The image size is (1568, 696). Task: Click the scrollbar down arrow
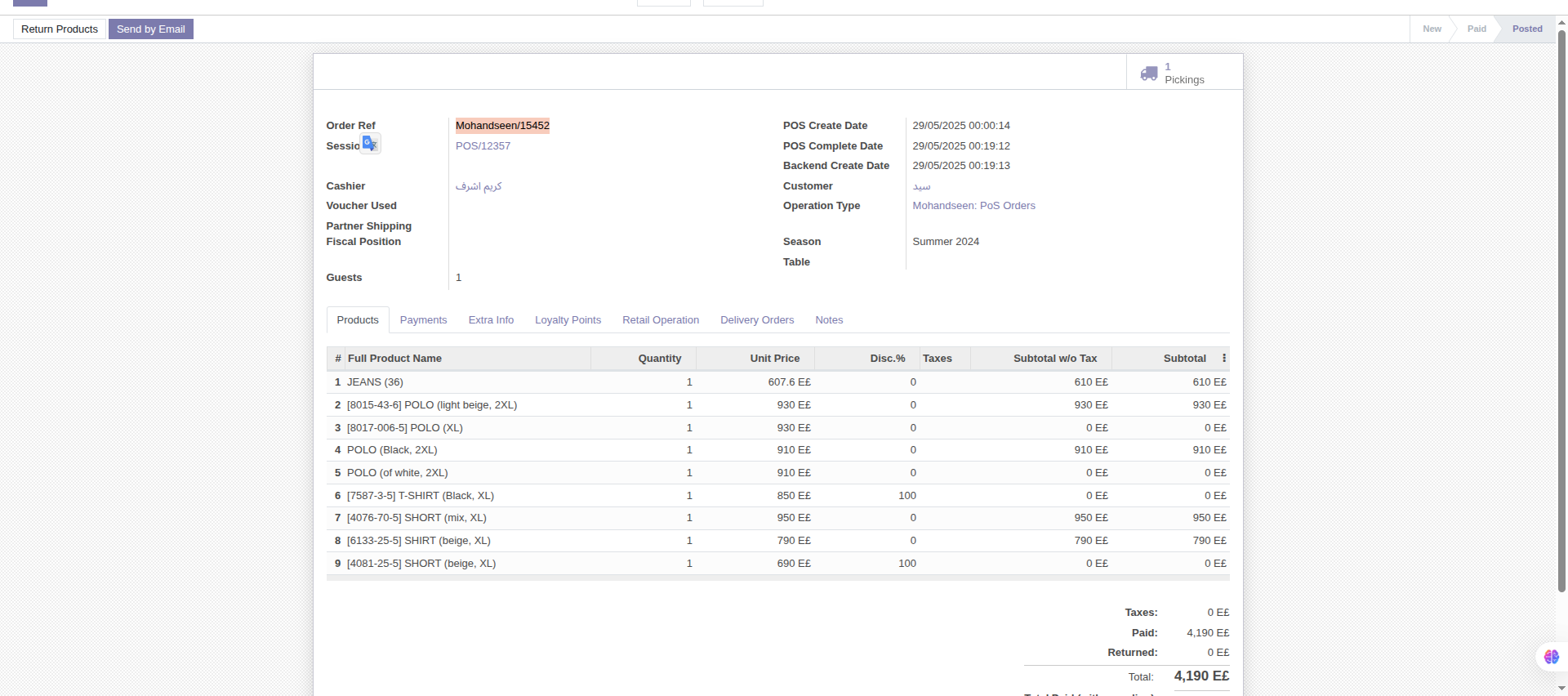pos(1561,689)
